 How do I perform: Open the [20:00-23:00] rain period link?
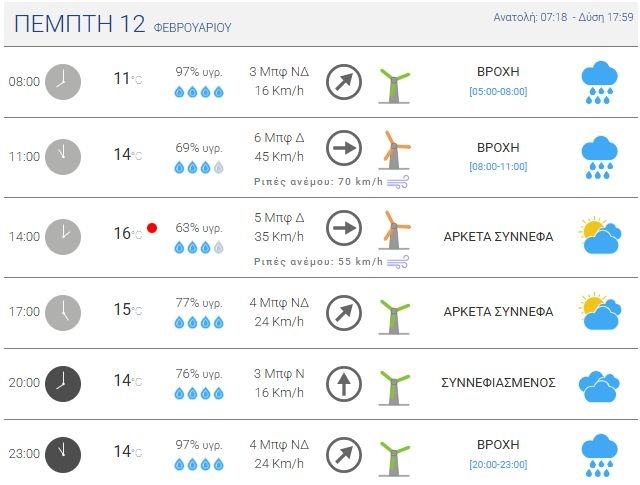[498, 464]
